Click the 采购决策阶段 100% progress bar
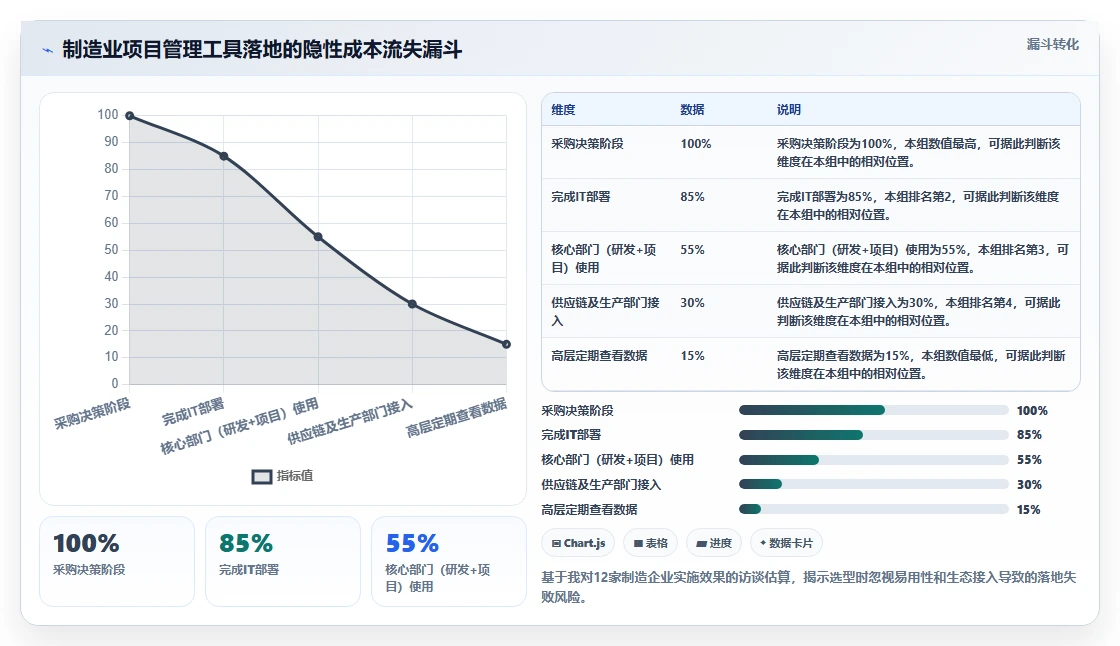Screen dimensions: 1120x646 (x=874, y=410)
